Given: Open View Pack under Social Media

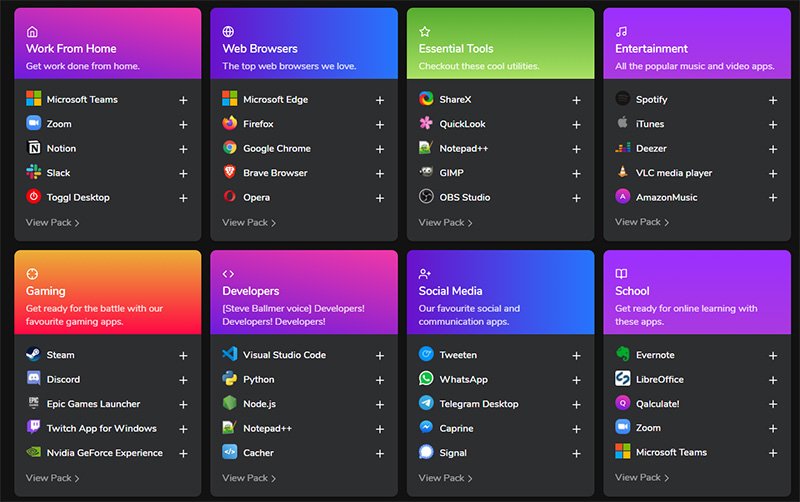Looking at the screenshot, I should 445,478.
